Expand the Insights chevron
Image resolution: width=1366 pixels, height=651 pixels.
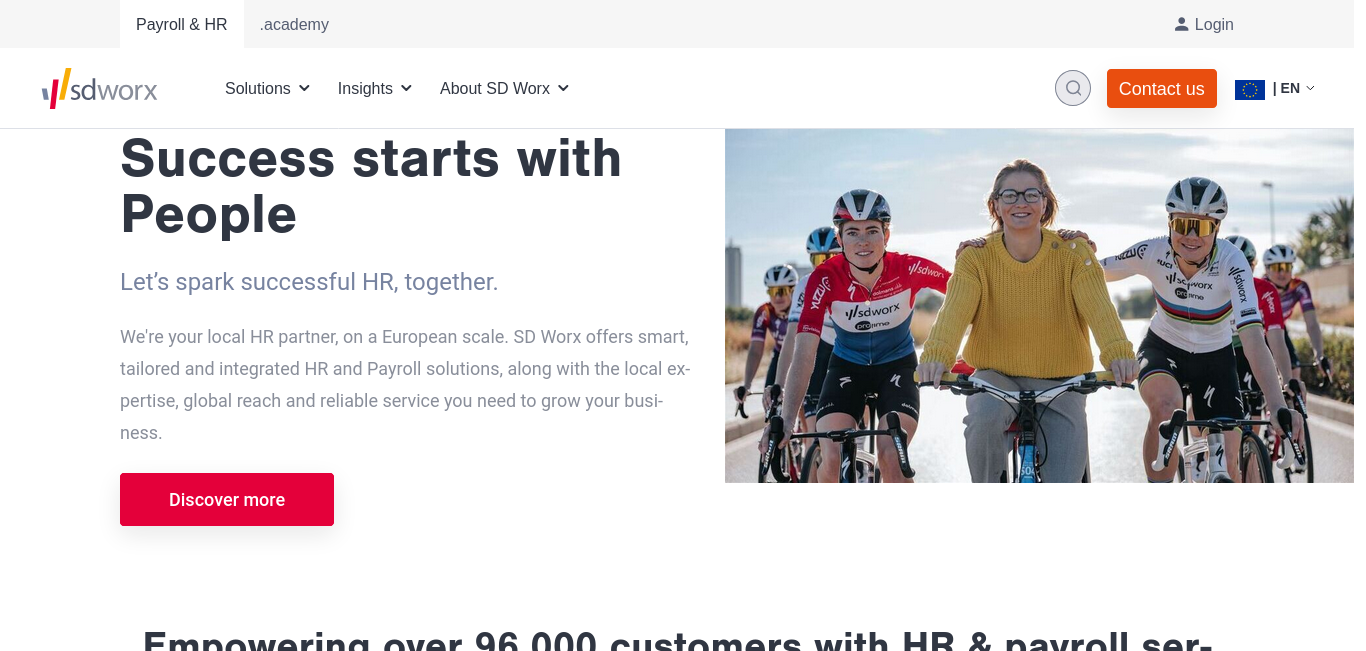(406, 88)
